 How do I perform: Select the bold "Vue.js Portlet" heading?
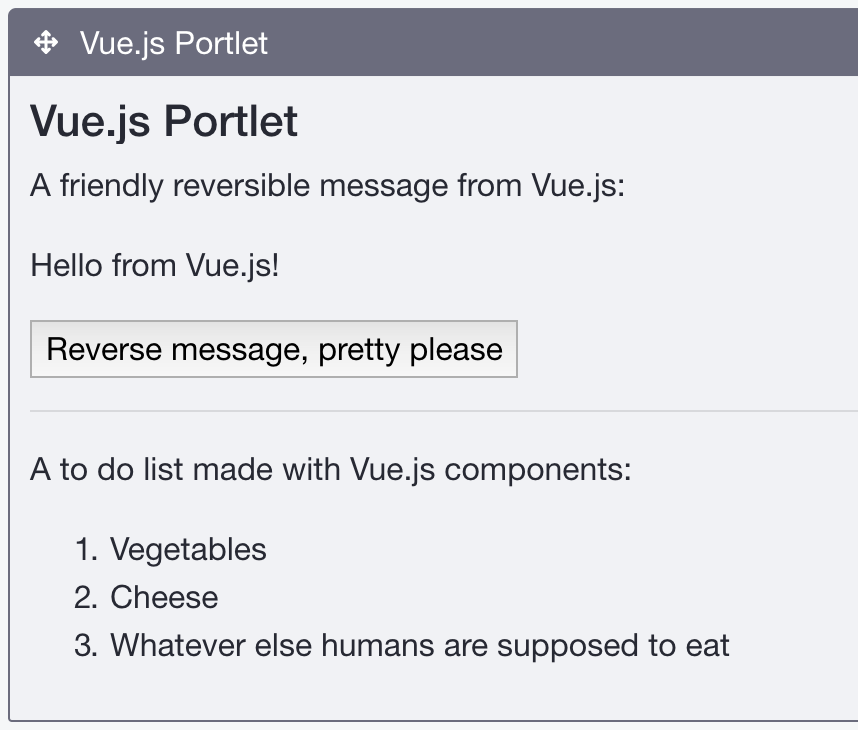(164, 122)
